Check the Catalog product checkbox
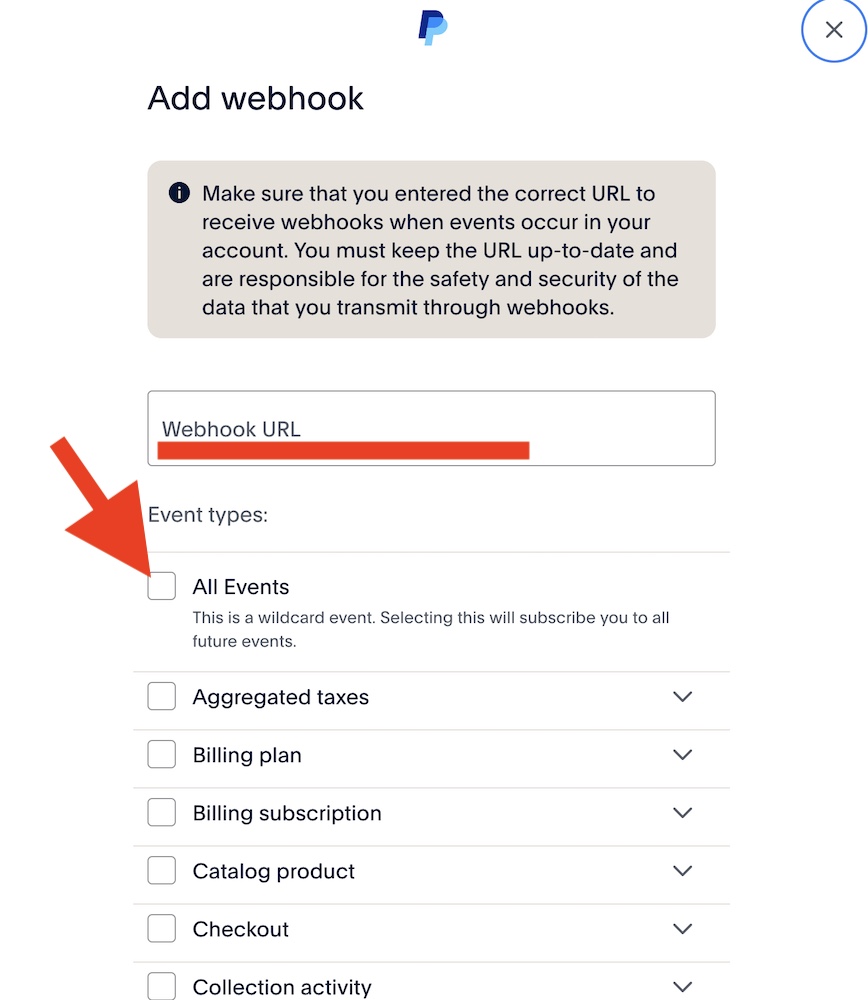The width and height of the screenshot is (868, 1000). (x=162, y=870)
